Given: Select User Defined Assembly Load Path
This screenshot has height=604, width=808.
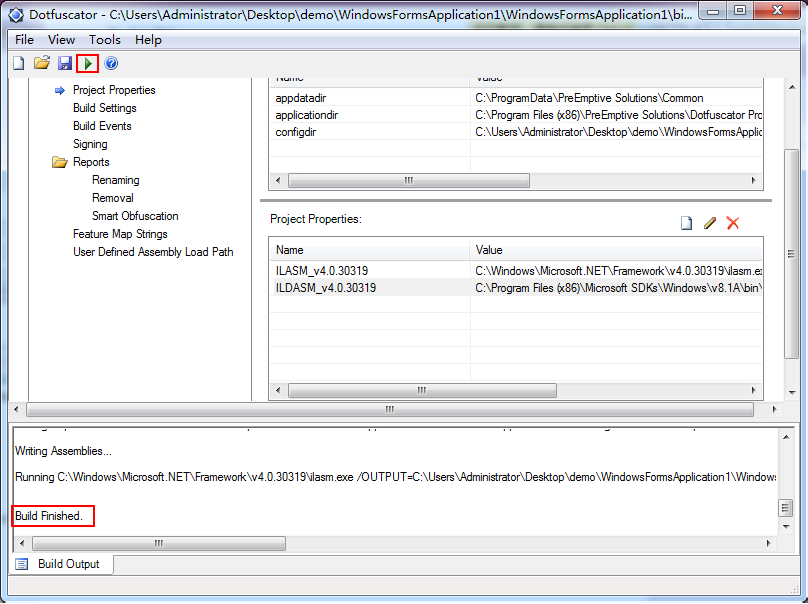Looking at the screenshot, I should coord(153,253).
